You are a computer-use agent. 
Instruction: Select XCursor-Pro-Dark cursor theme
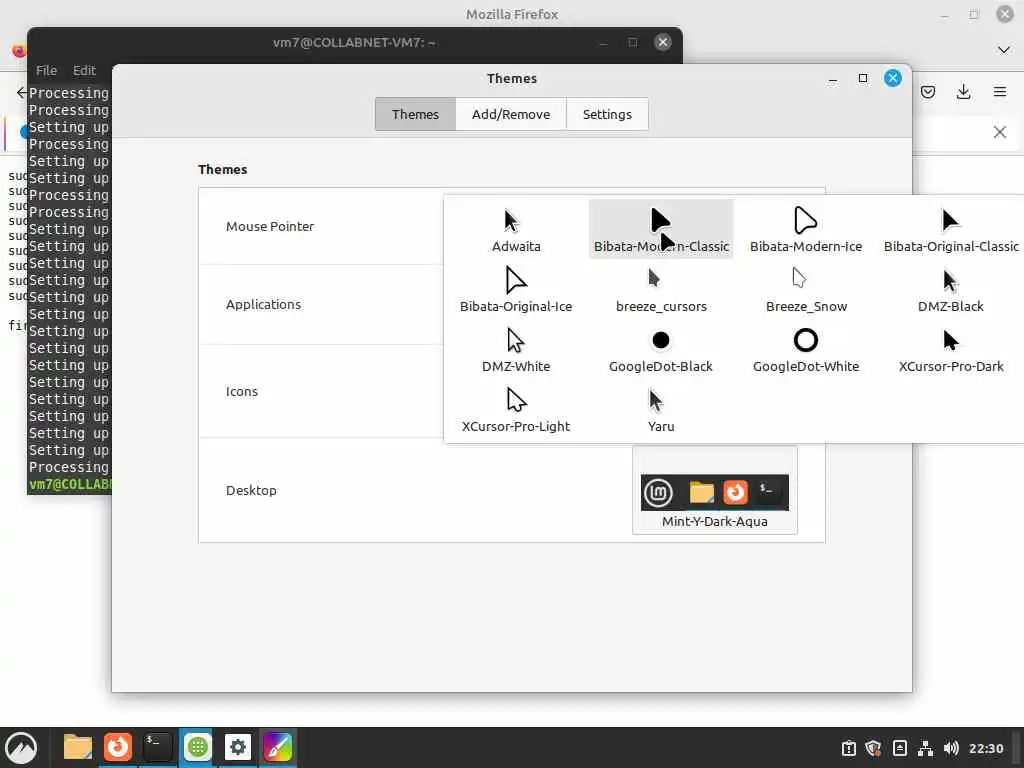tap(951, 350)
